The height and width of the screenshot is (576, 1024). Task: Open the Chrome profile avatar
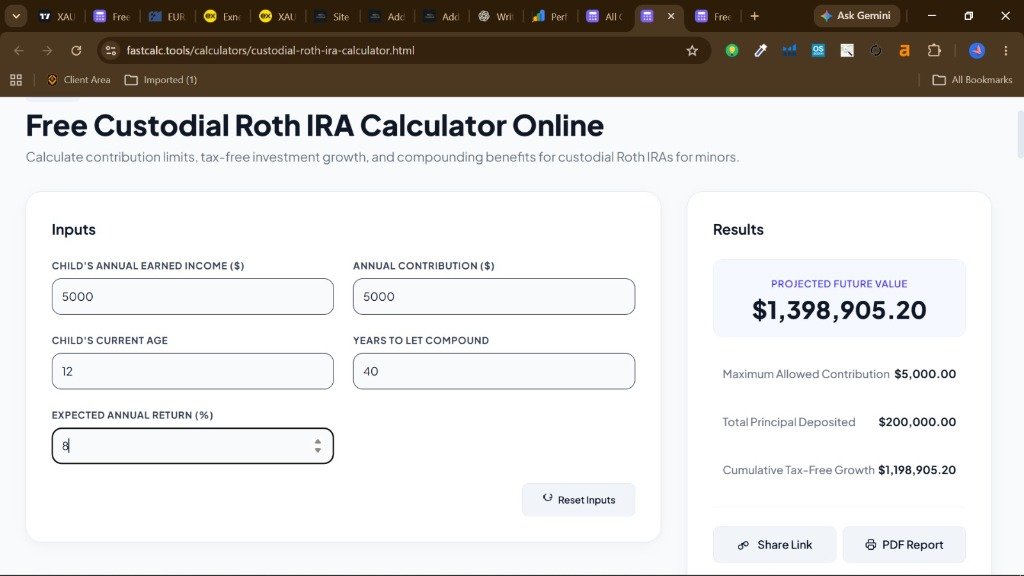pyautogui.click(x=977, y=50)
